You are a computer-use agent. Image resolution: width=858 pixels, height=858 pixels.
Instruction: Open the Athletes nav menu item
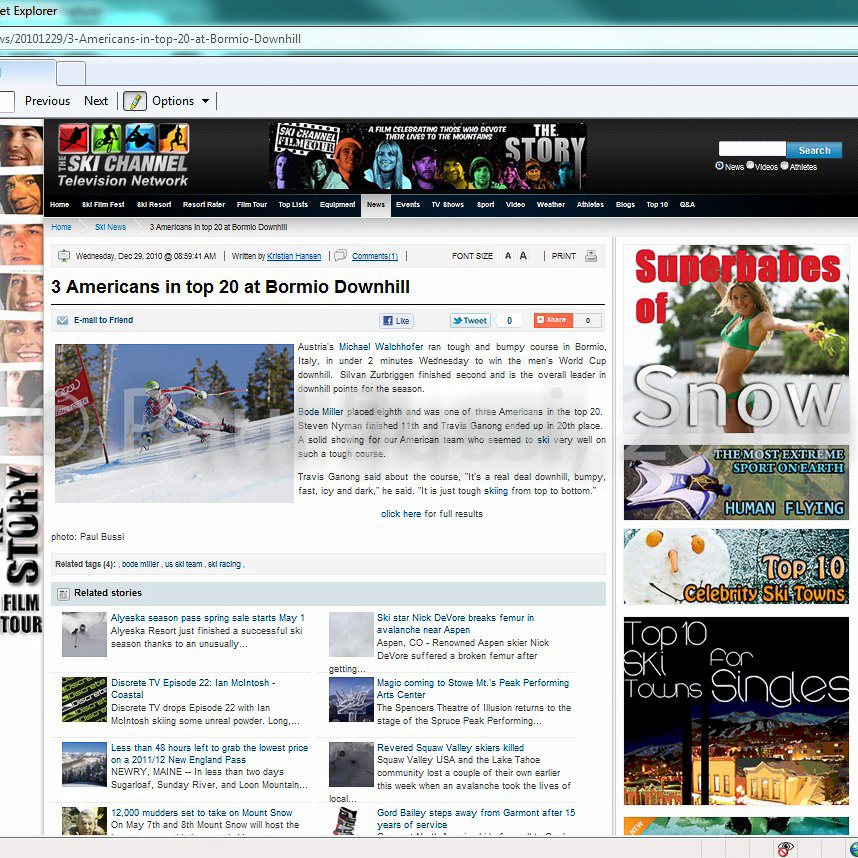(590, 205)
